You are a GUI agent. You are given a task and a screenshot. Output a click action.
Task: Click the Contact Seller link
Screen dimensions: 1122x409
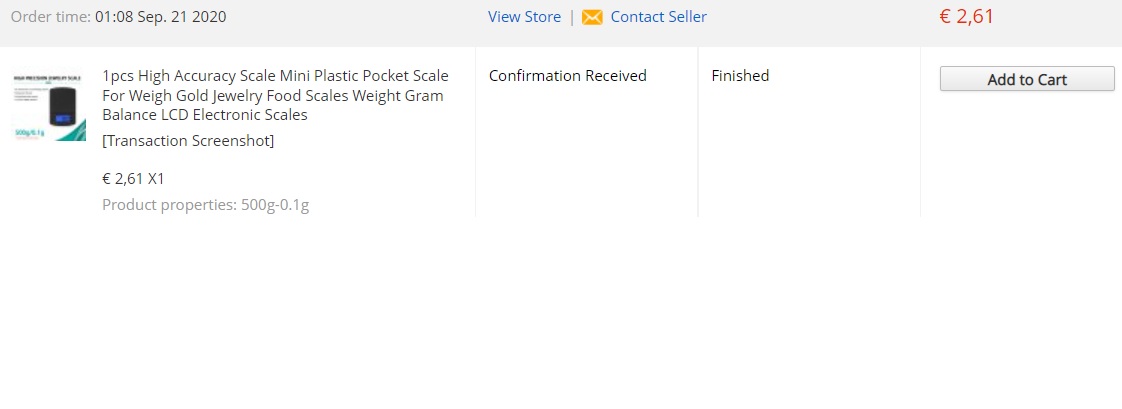coord(658,17)
